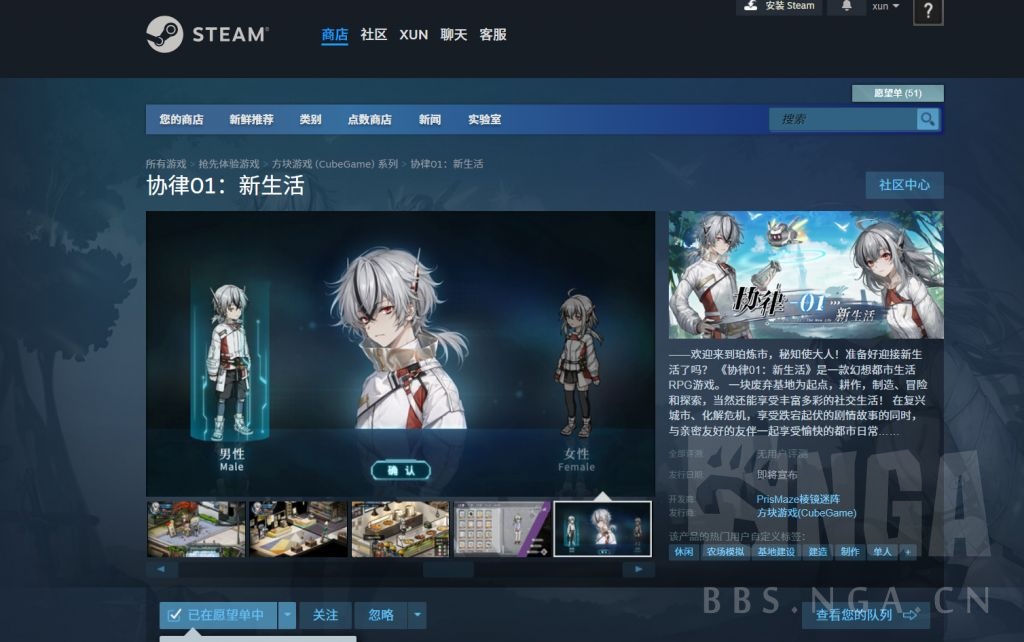Open the 聊天 menu item
The image size is (1024, 642).
pos(453,35)
